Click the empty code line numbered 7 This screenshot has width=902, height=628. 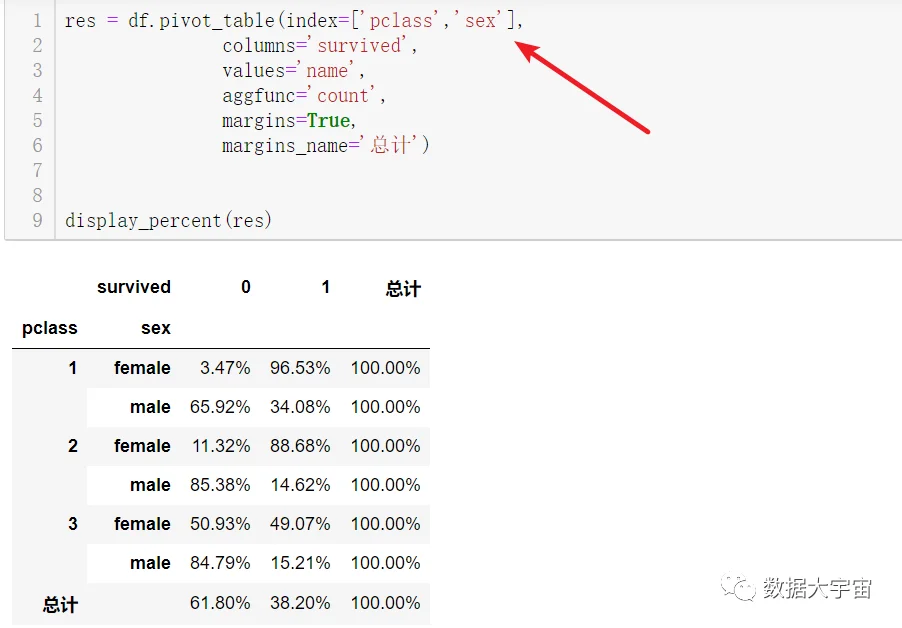(37, 170)
